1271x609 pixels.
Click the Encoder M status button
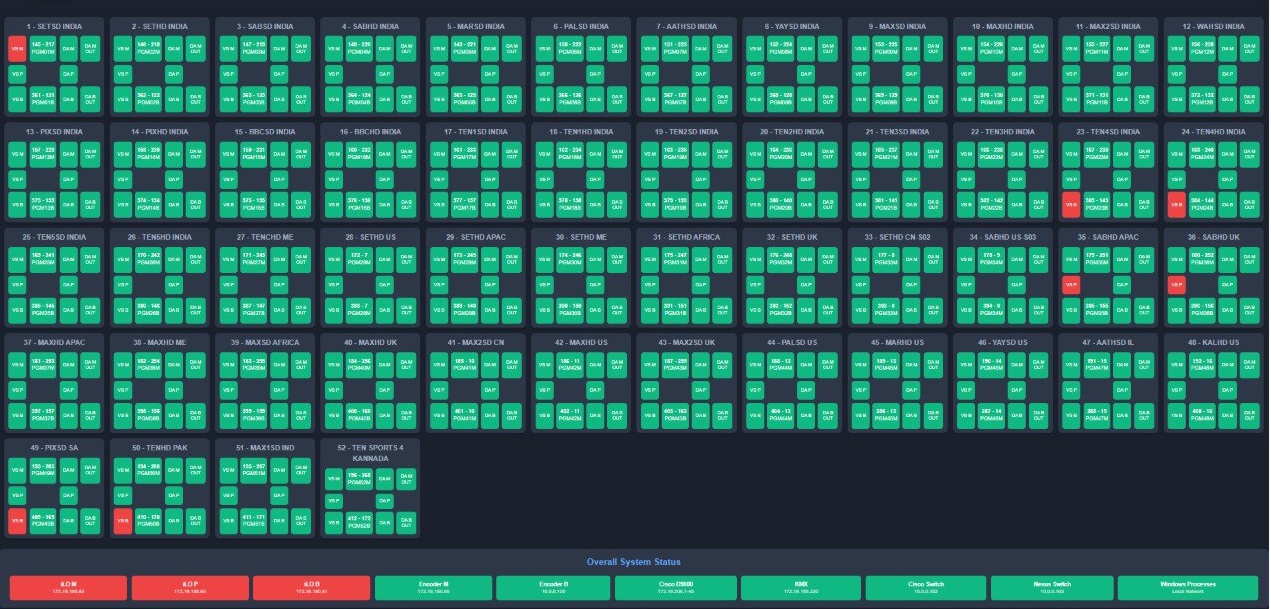[x=432, y=586]
